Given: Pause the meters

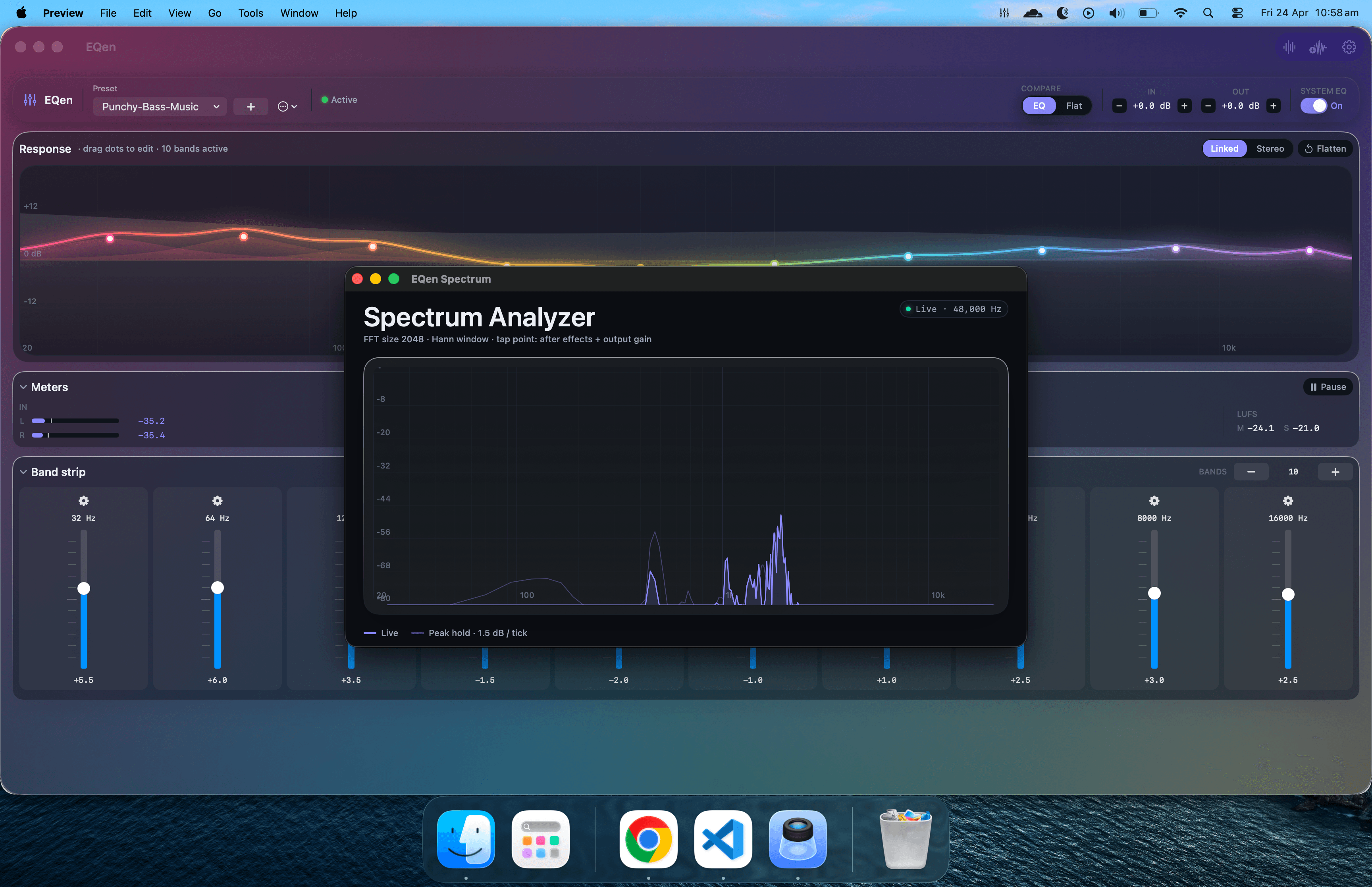Looking at the screenshot, I should [x=1328, y=387].
